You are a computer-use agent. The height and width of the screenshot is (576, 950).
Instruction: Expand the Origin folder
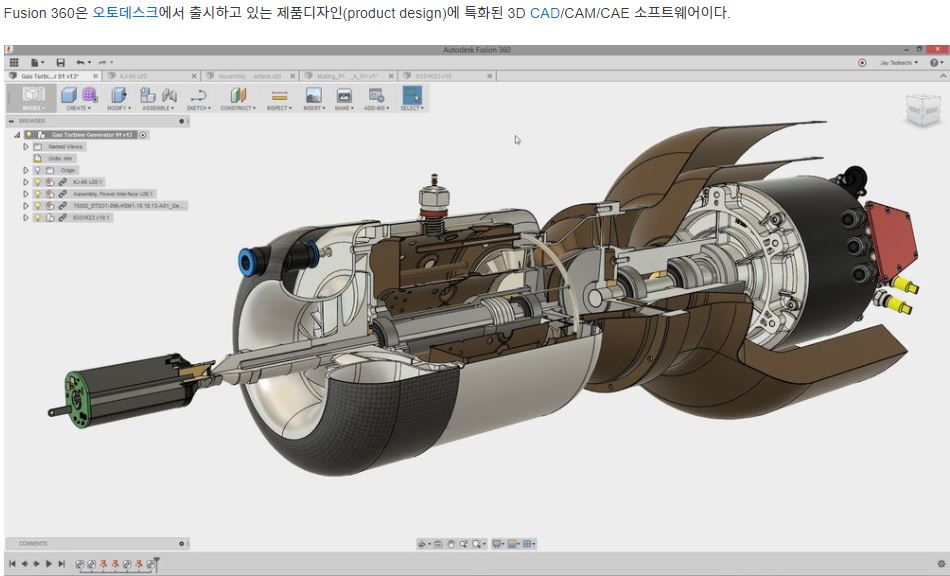pos(25,170)
